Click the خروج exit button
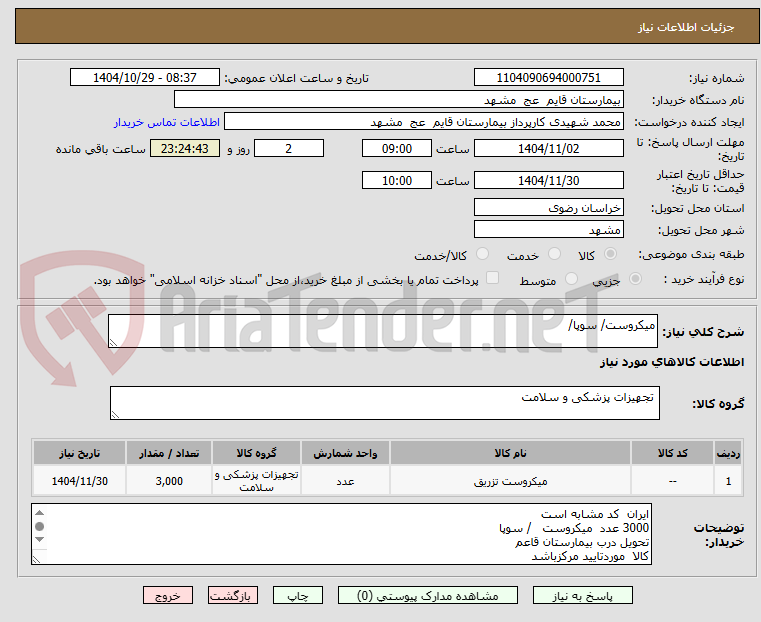 click(167, 595)
